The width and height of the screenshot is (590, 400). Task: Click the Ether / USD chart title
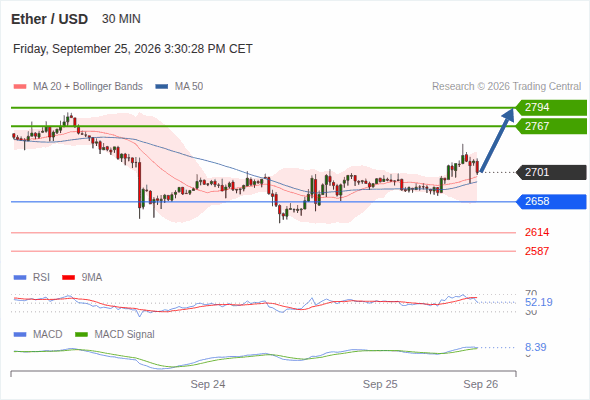[49, 19]
